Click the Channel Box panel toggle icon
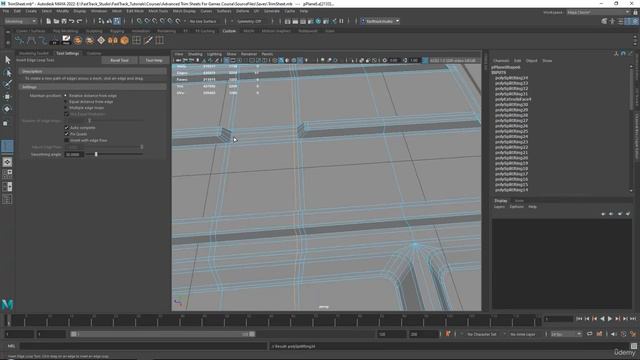 point(635,21)
